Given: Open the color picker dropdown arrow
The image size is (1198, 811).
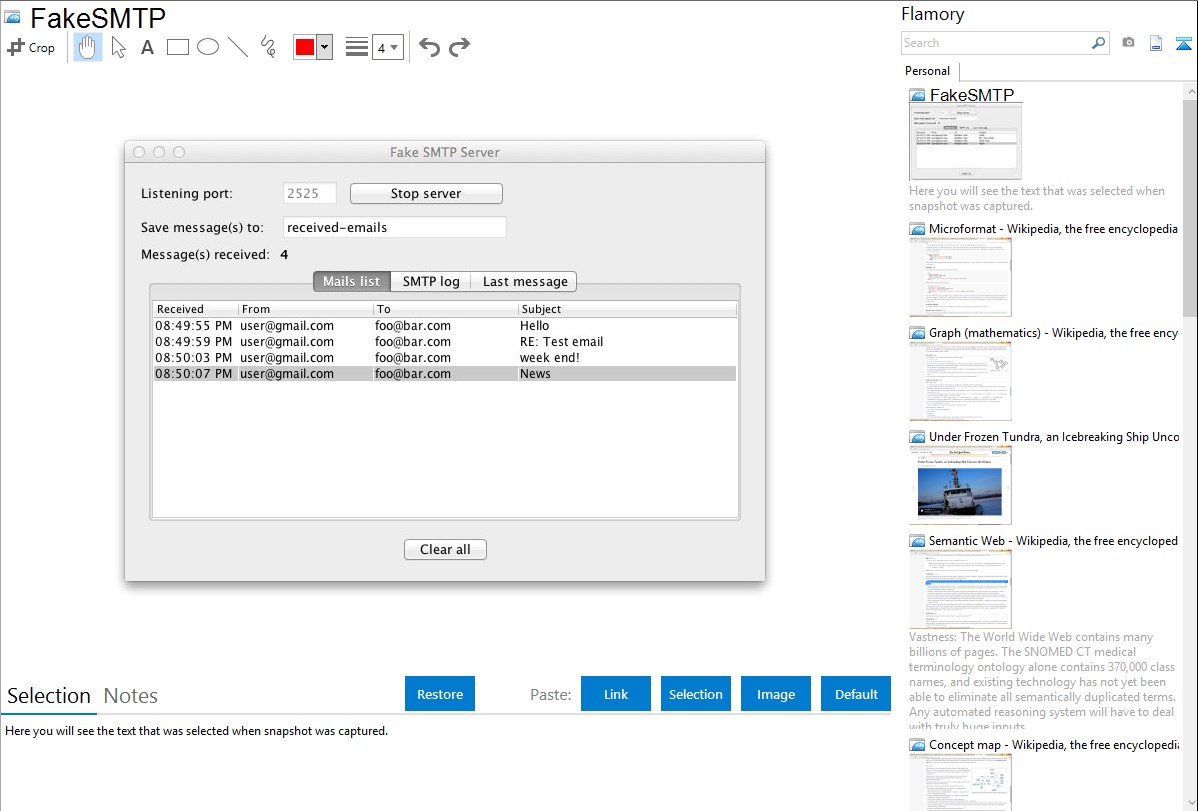Looking at the screenshot, I should (x=325, y=47).
